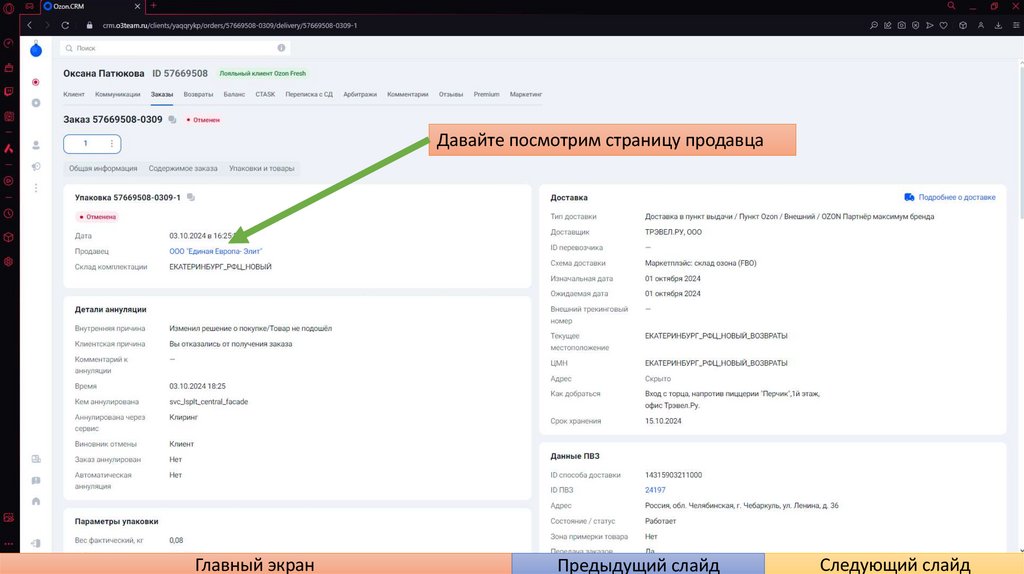The image size is (1024, 574).
Task: Click the Лояльный клиент Ozon Fresh badge
Action: click(x=263, y=74)
